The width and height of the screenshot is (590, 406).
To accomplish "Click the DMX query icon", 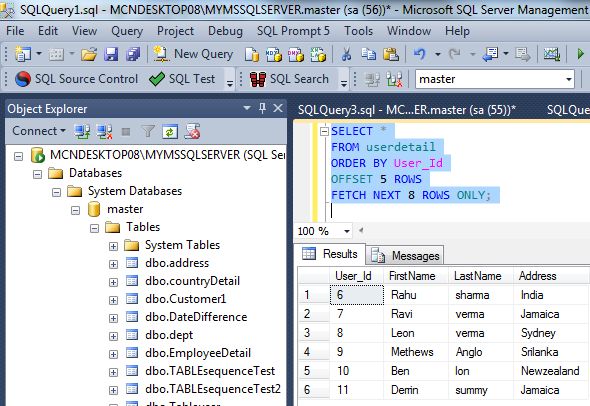I will click(296, 55).
